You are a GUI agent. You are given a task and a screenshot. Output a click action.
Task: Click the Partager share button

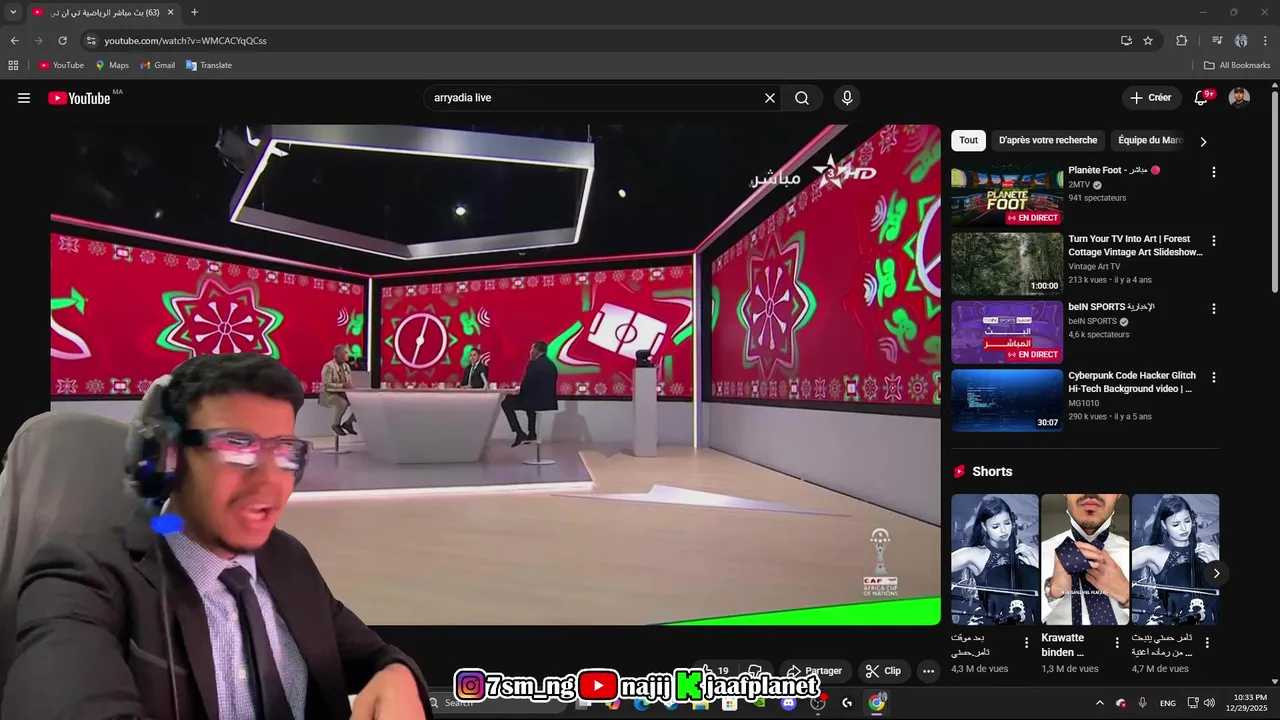pos(815,671)
